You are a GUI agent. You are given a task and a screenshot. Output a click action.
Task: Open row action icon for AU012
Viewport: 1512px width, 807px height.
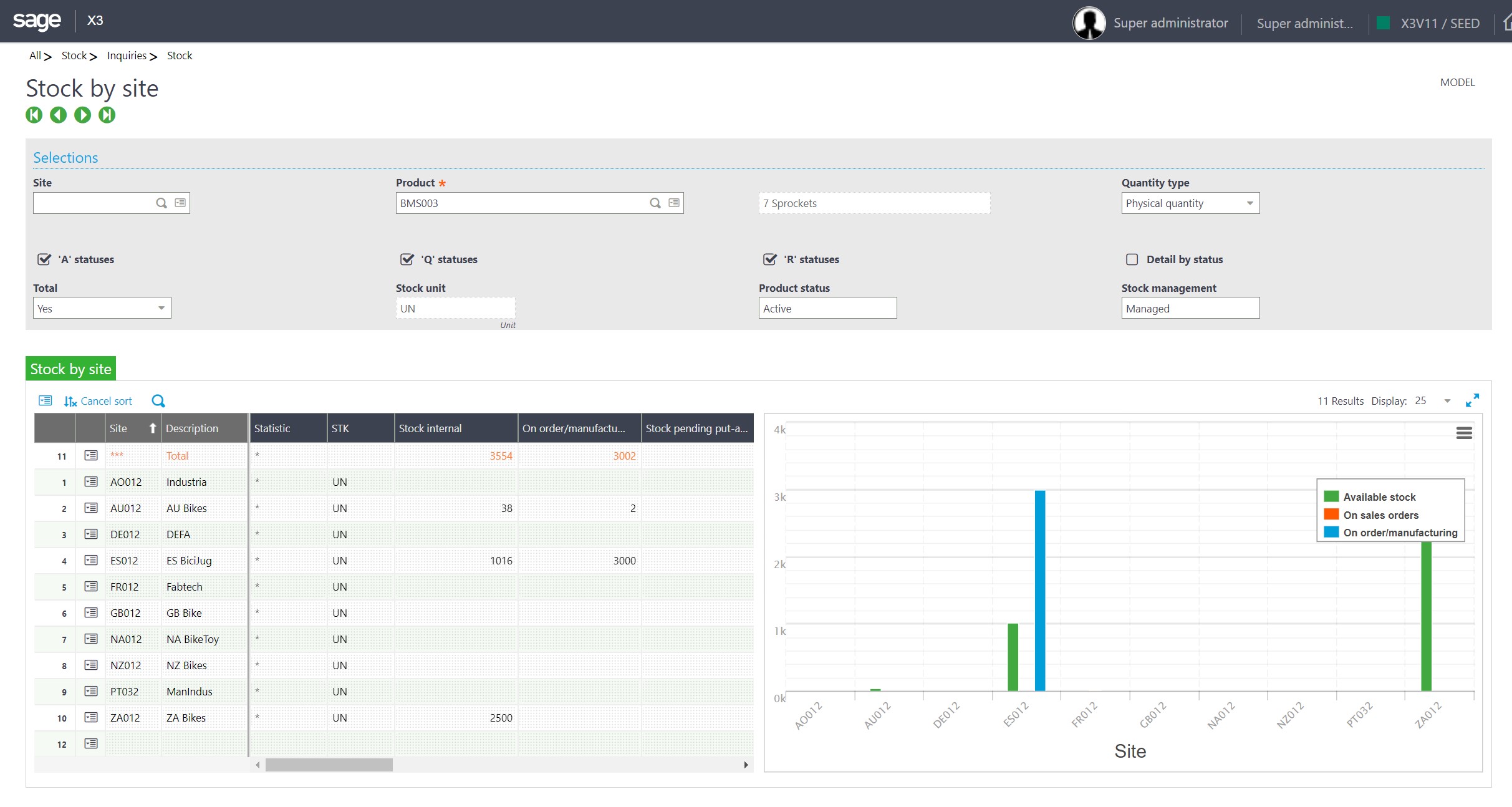point(91,508)
